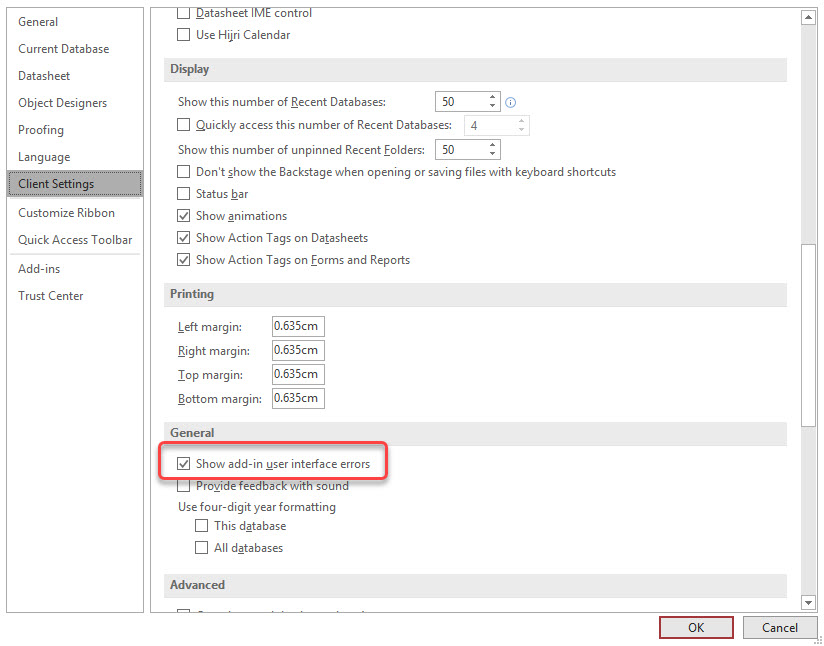
Task: Increase Recent Databases count with up arrow
Action: (x=493, y=97)
